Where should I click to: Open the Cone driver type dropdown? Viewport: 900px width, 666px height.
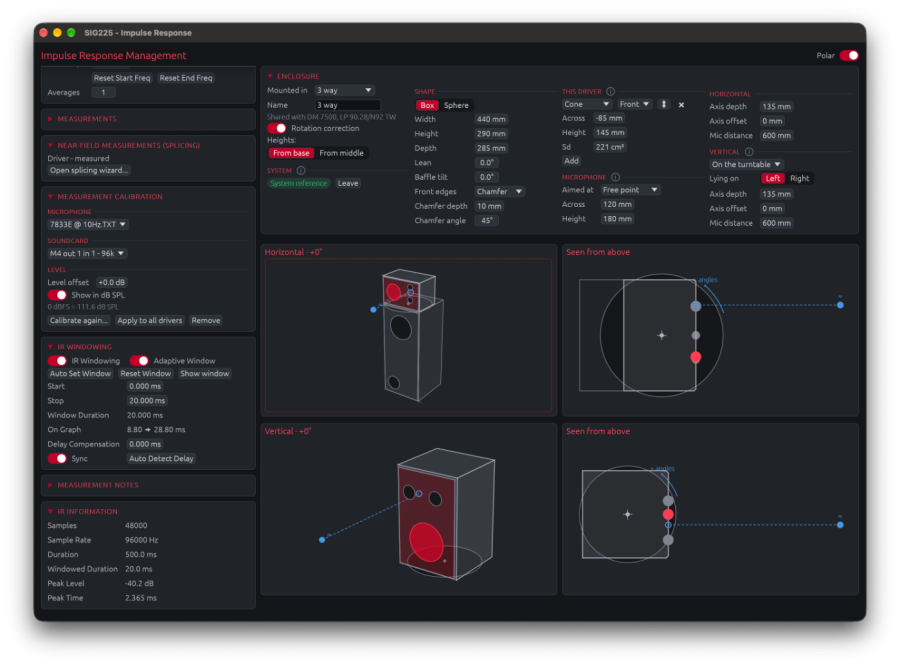pyautogui.click(x=586, y=104)
